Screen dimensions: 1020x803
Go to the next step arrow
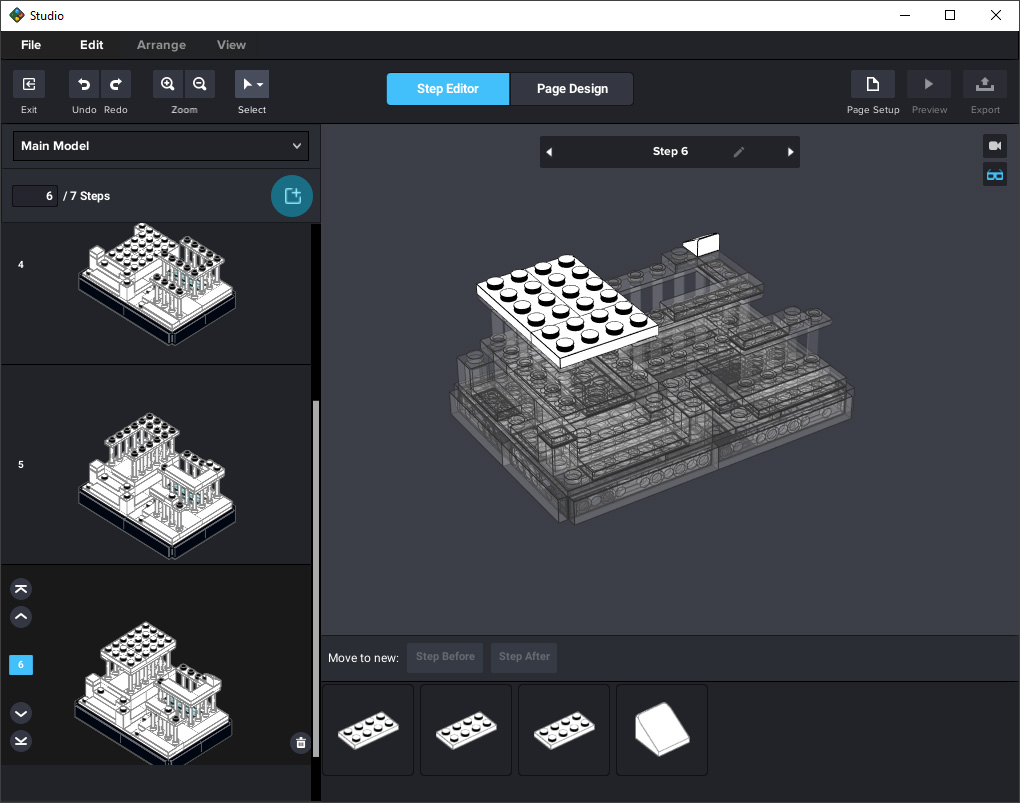tap(790, 152)
